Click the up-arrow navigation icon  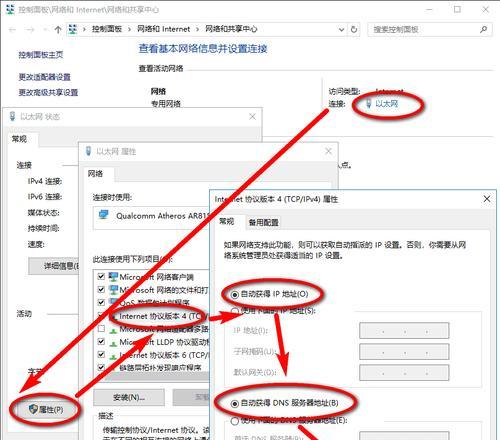click(x=58, y=29)
